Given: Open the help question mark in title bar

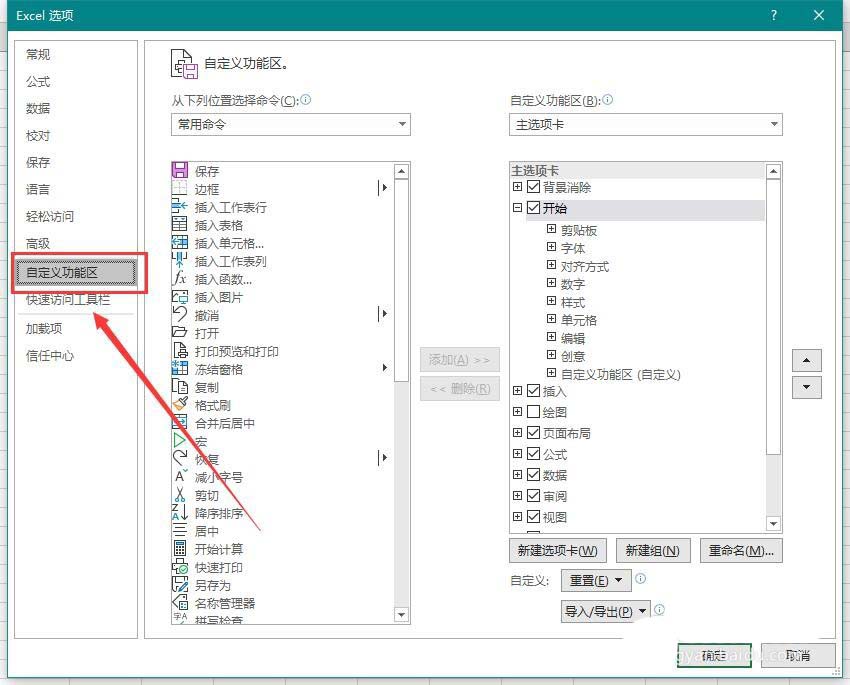Looking at the screenshot, I should tap(774, 15).
